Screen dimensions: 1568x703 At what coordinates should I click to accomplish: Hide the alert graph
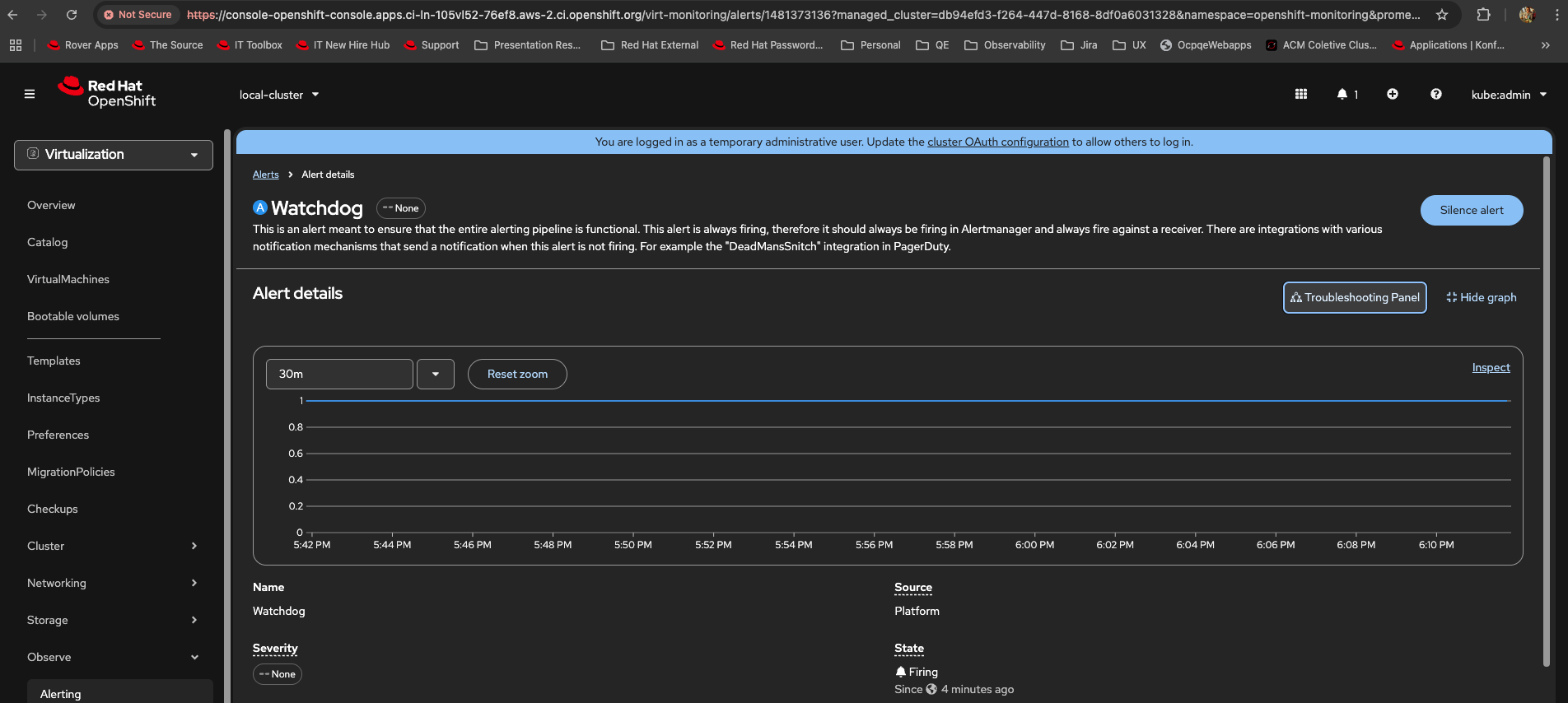(1481, 298)
